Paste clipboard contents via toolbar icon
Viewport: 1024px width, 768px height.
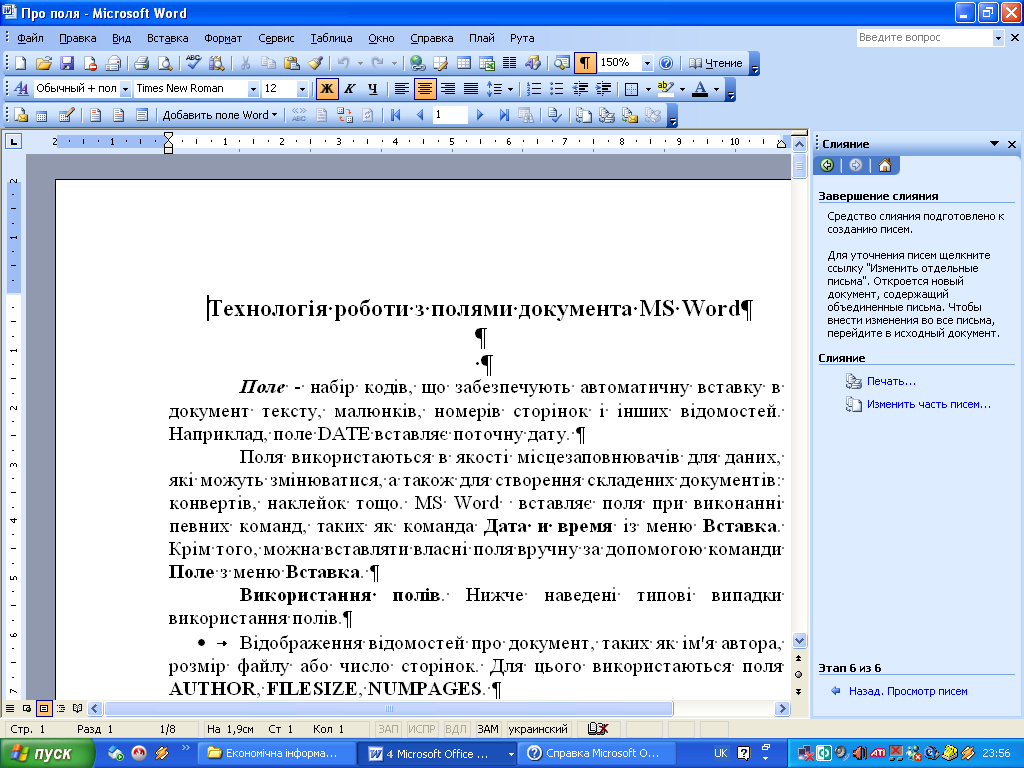[x=292, y=63]
